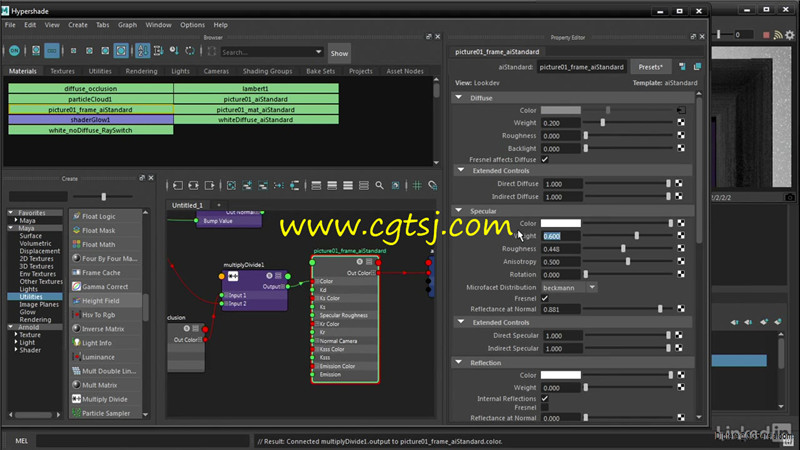The image size is (800, 450).
Task: Click the Specular Color white swatch
Action: click(560, 223)
